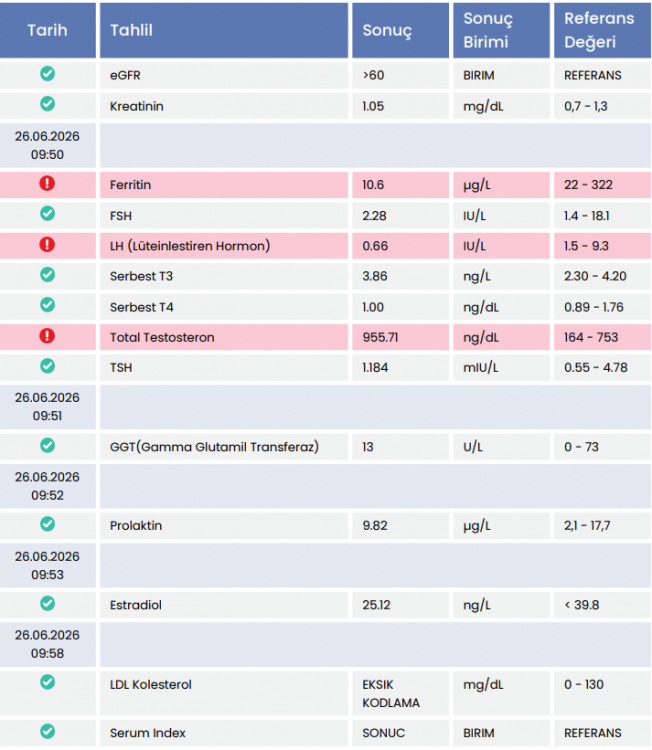The height and width of the screenshot is (750, 652).
Task: Click the Tahlil column header
Action: pos(224,30)
